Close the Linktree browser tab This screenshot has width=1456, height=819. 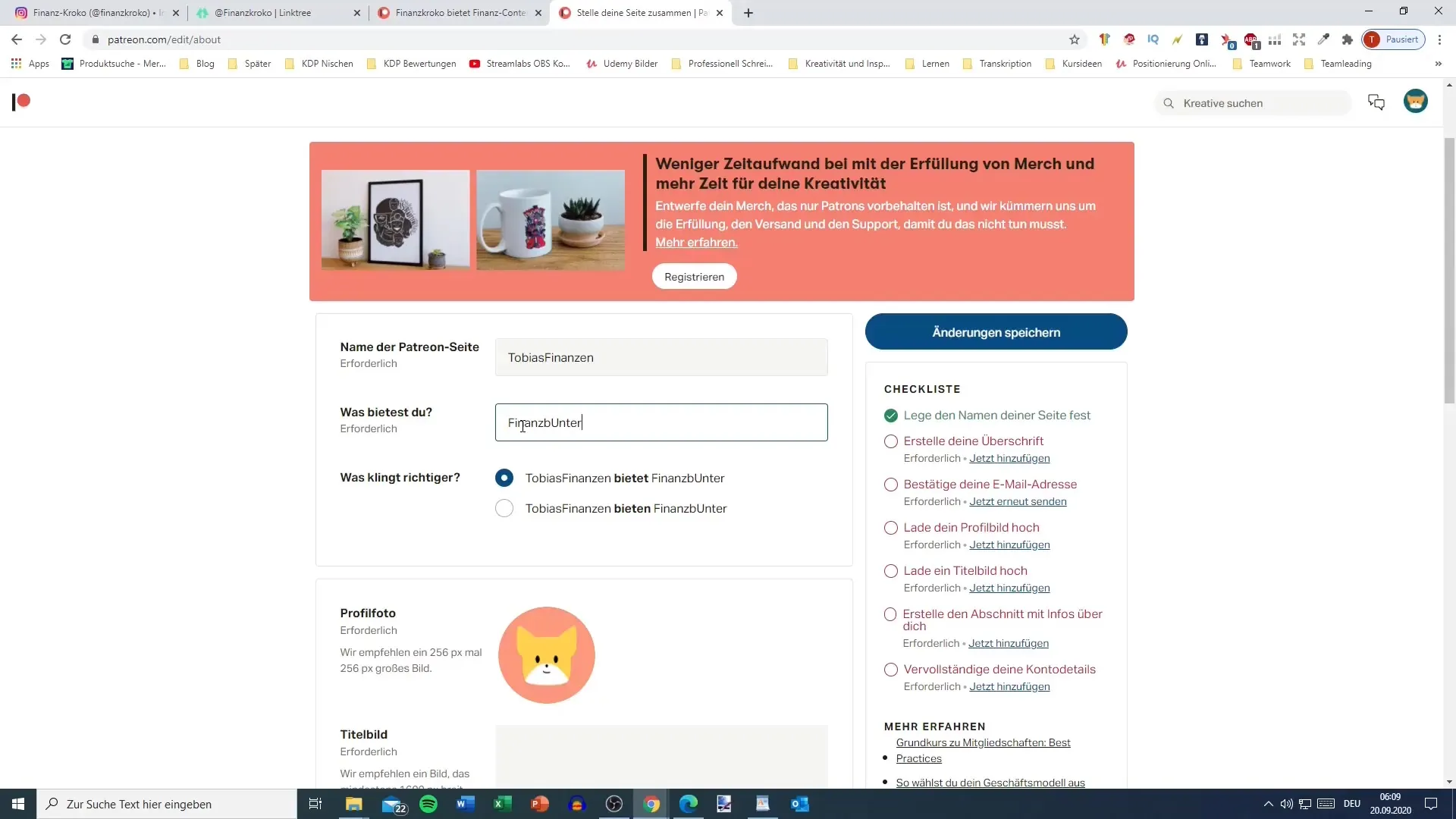(357, 13)
